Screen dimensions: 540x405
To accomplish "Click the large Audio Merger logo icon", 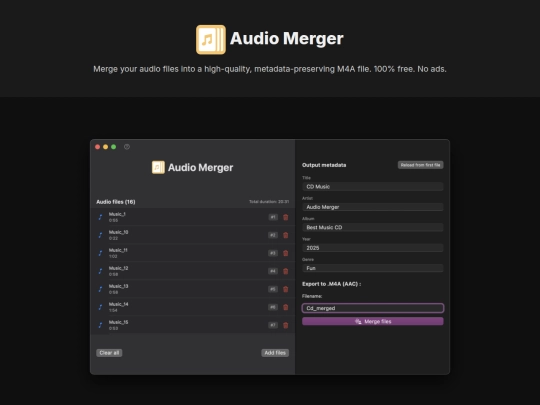I will click(211, 39).
